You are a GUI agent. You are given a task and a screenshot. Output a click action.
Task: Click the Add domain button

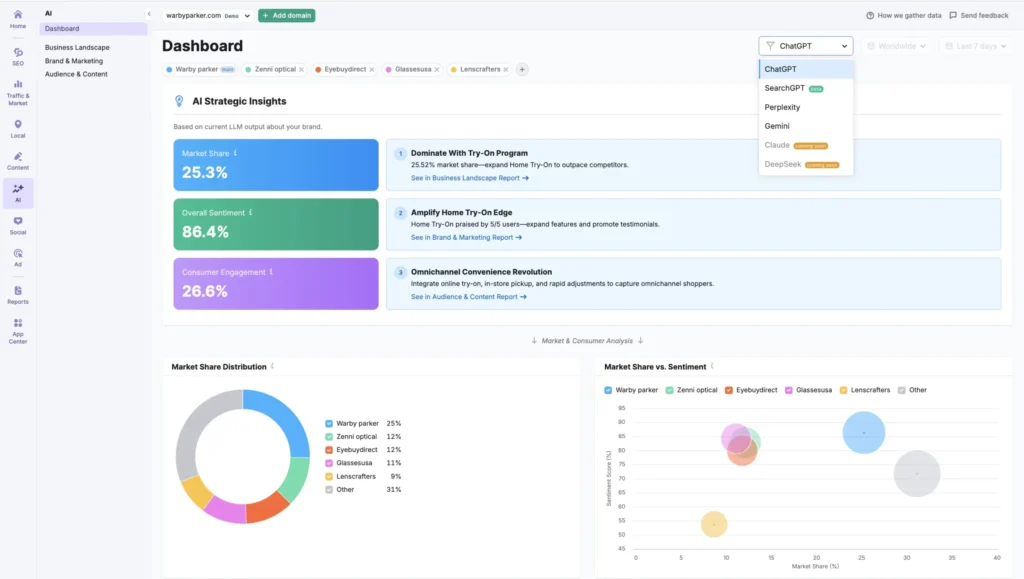pos(286,16)
